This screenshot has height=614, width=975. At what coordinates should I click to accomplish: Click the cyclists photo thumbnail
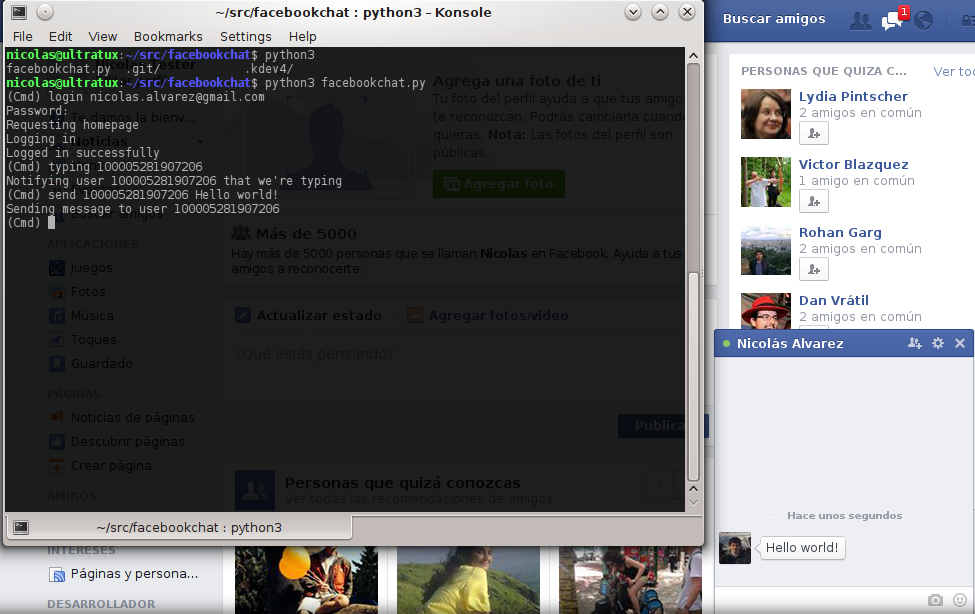pyautogui.click(x=630, y=580)
